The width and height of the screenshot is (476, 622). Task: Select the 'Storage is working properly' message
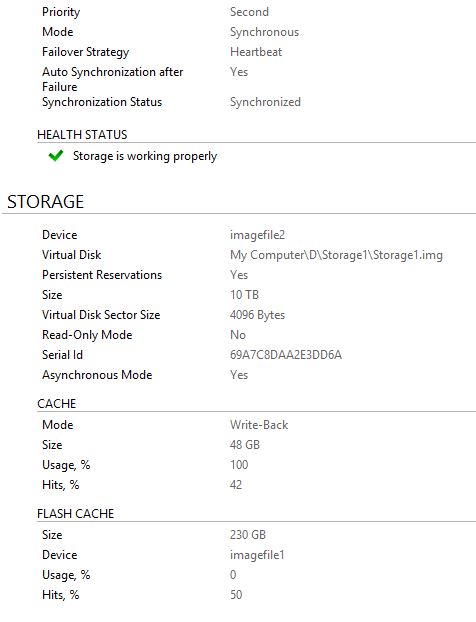tap(145, 156)
